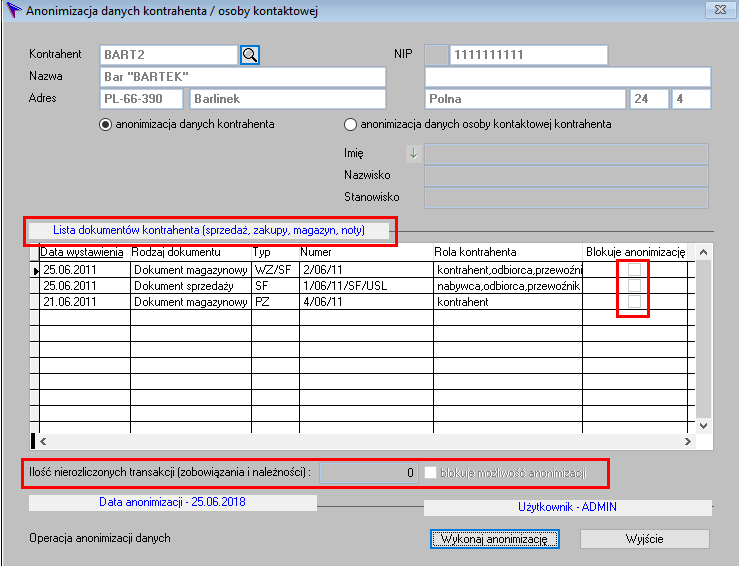
Task: Click the Nazwa field Bar "BARTEK"
Action: click(243, 77)
